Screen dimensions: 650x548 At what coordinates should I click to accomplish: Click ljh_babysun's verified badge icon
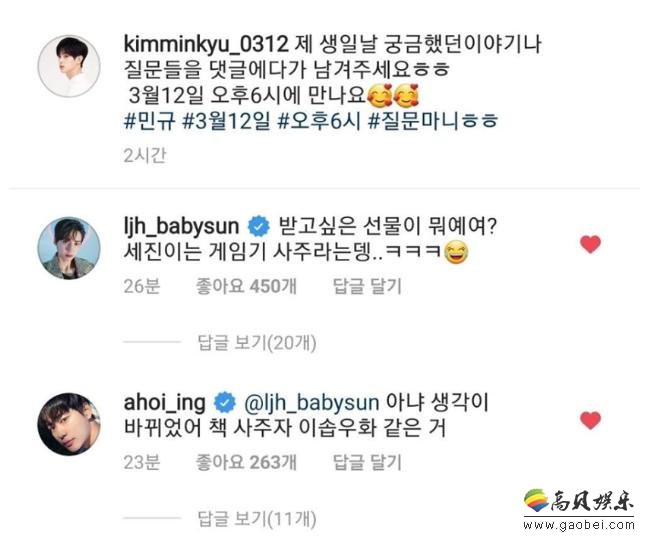[x=259, y=226]
